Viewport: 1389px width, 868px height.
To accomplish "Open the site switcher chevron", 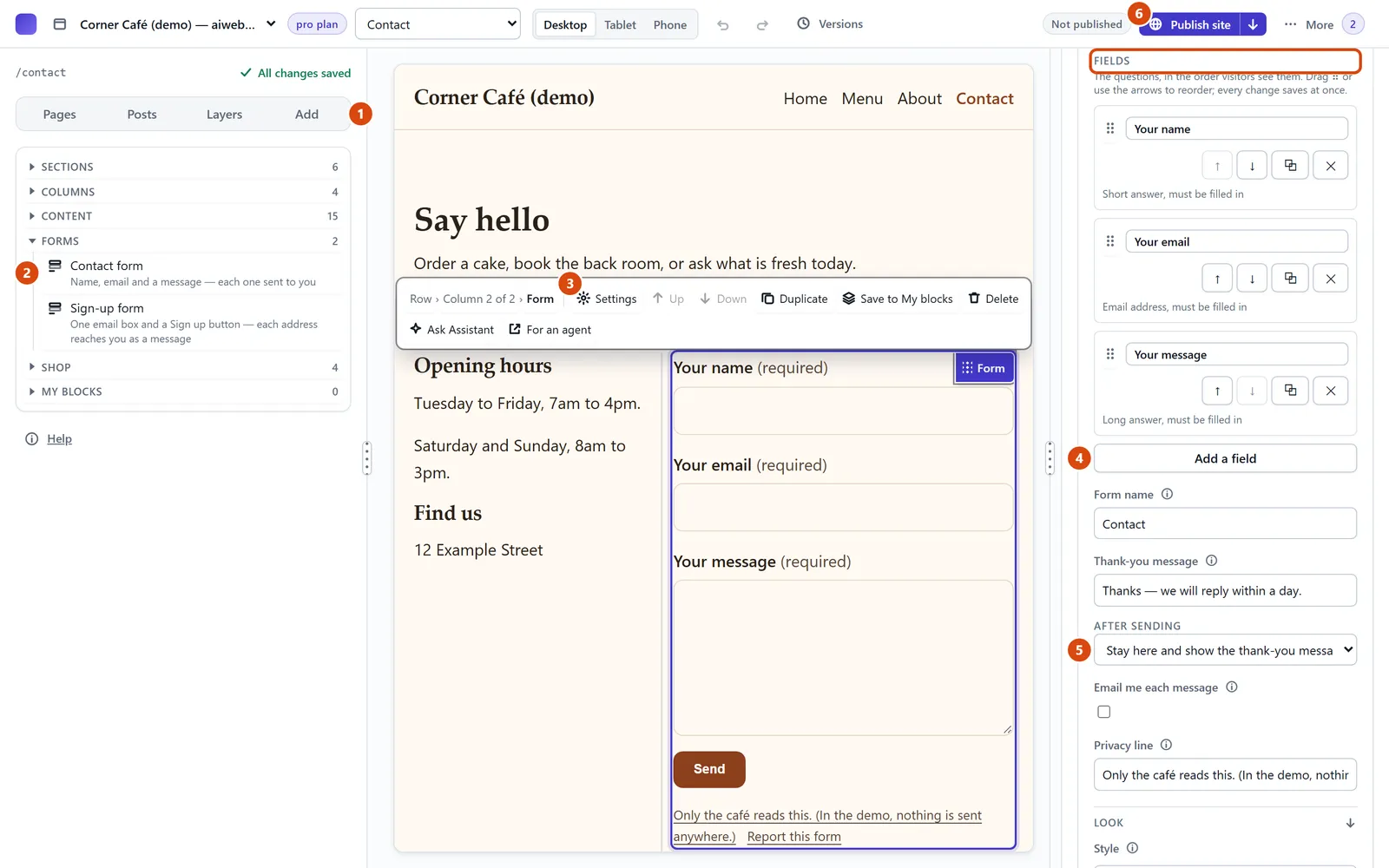I will point(271,24).
